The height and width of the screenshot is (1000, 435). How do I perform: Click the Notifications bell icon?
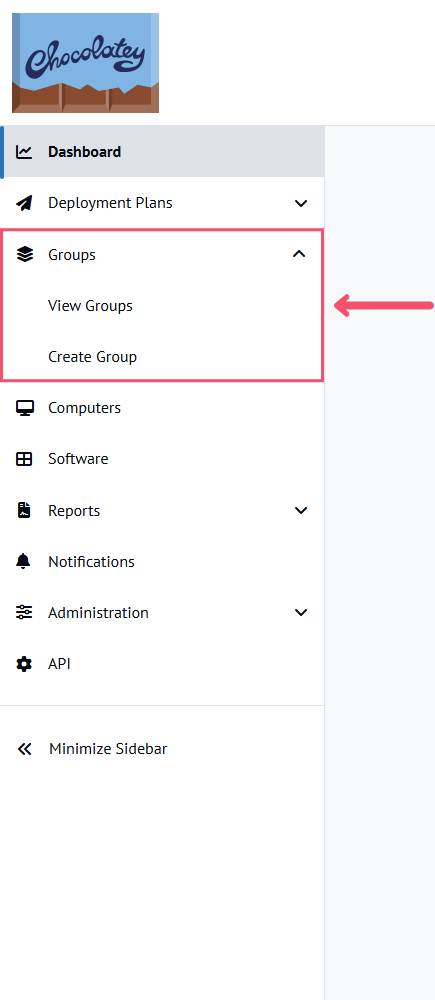tap(24, 561)
